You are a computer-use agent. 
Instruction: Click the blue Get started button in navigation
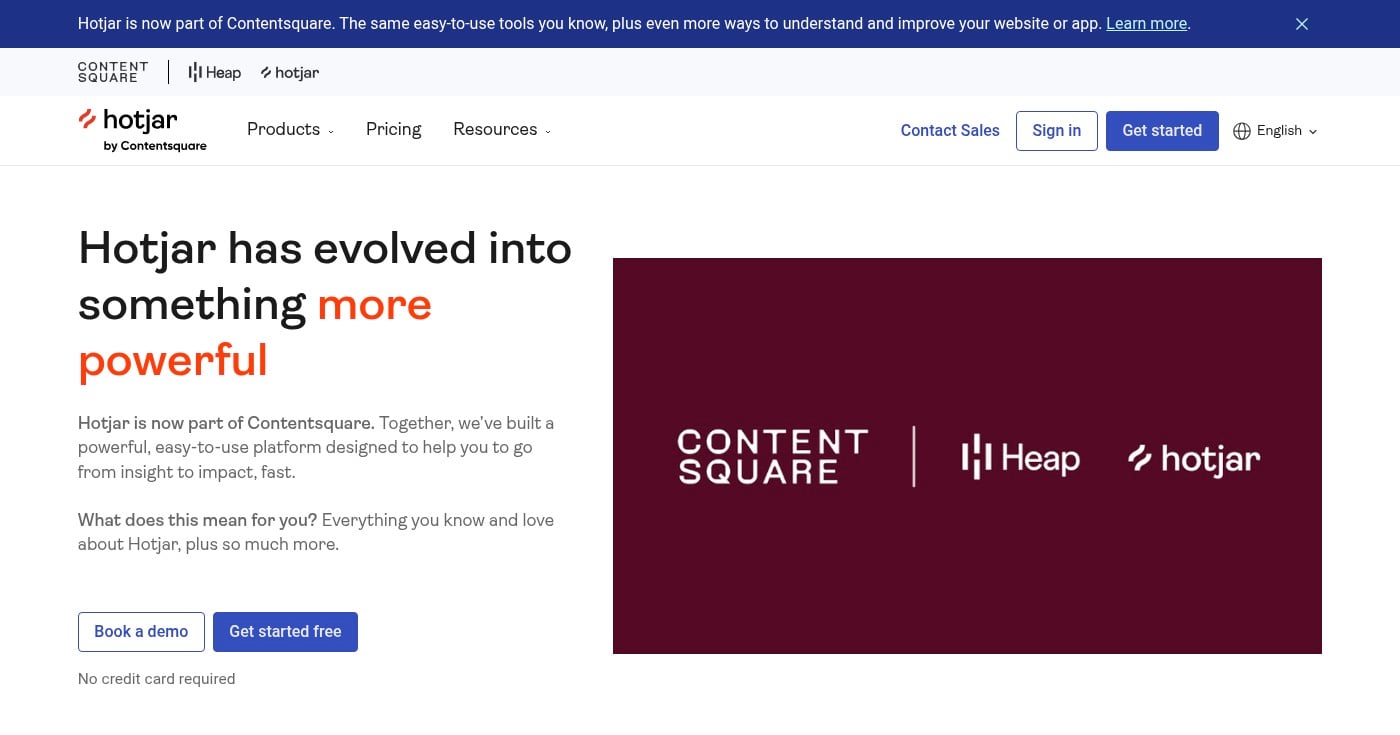pyautogui.click(x=1162, y=130)
